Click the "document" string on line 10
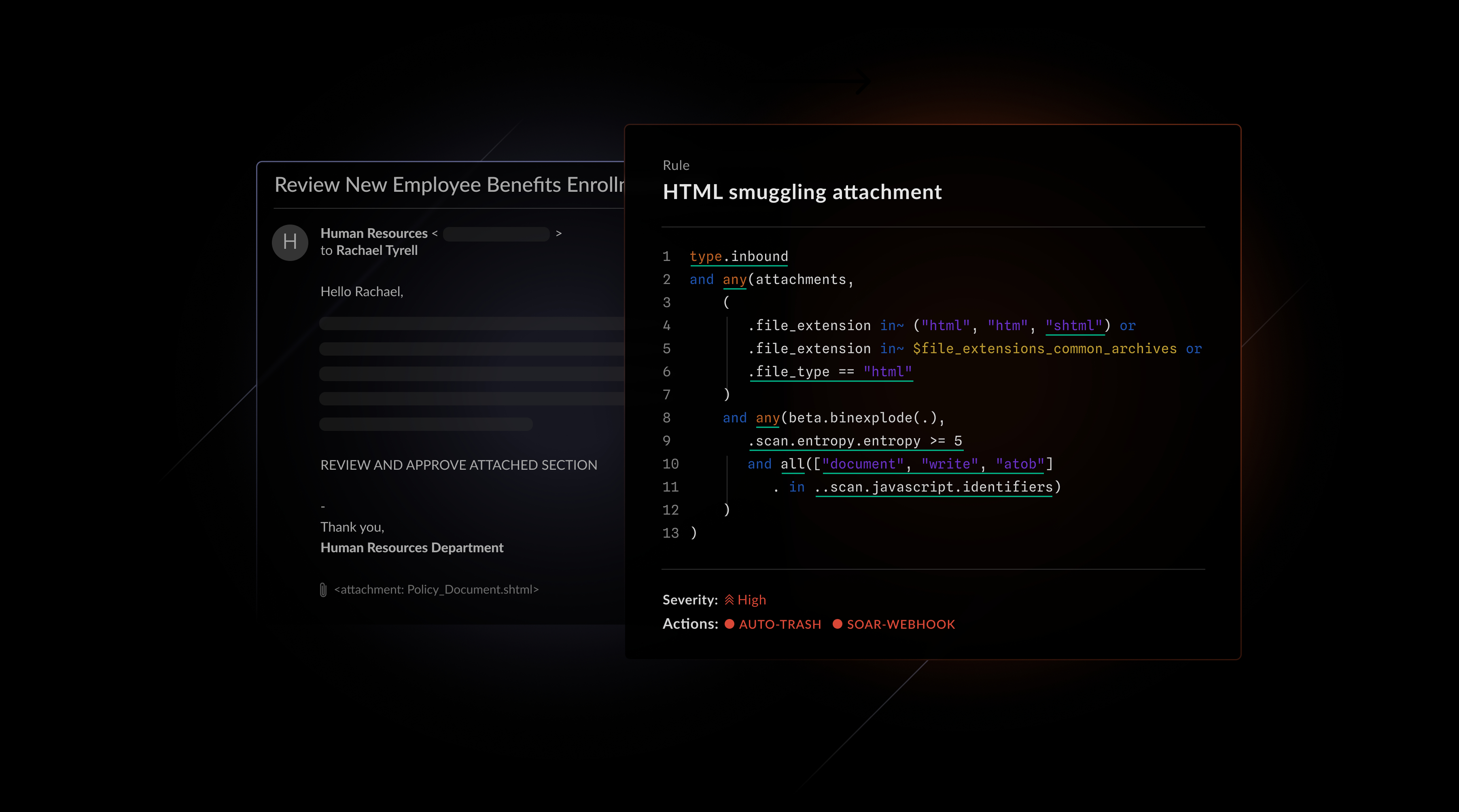The height and width of the screenshot is (812, 1459). [863, 464]
